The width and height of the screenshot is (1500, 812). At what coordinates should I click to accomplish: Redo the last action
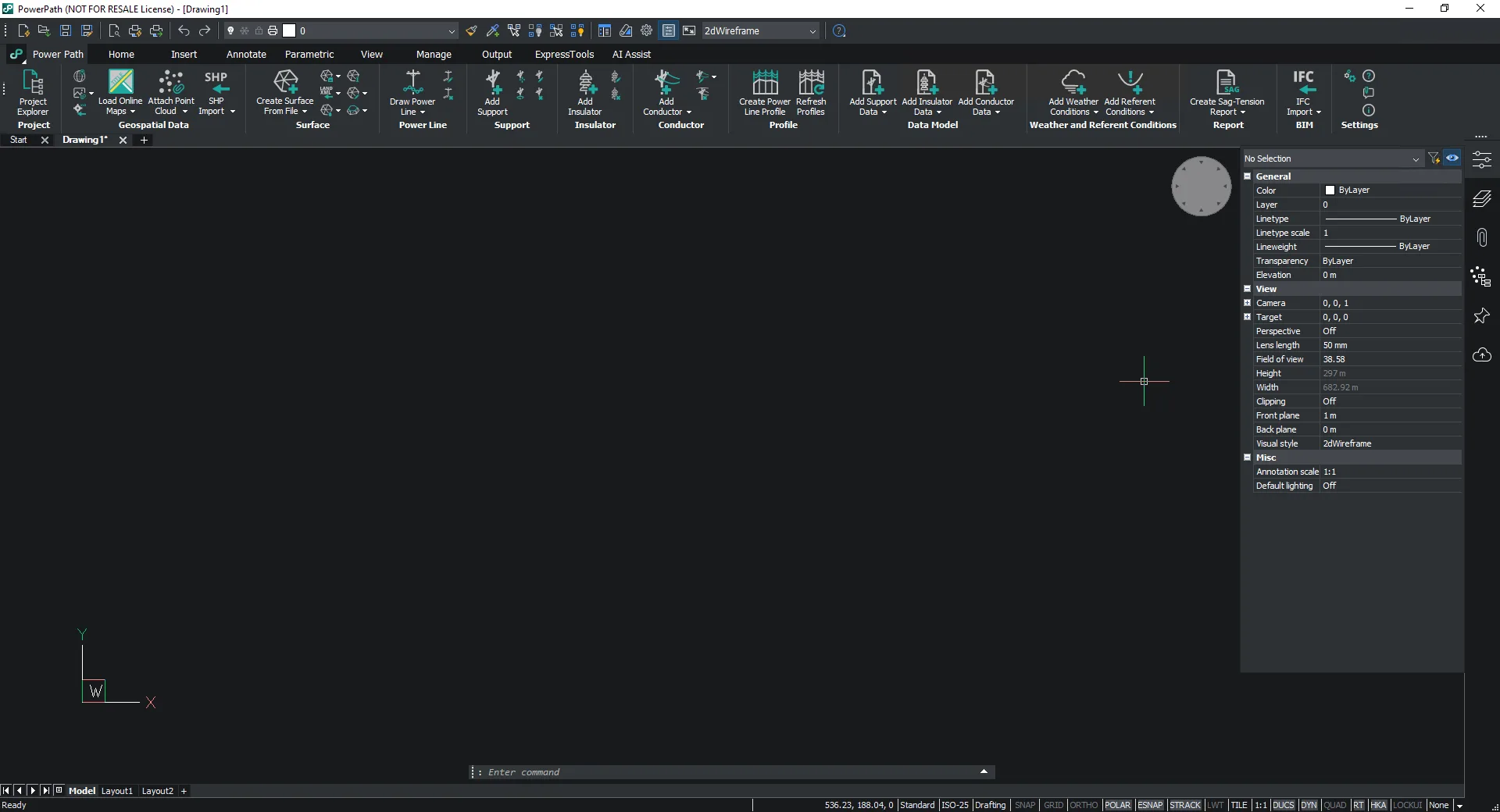[x=205, y=30]
